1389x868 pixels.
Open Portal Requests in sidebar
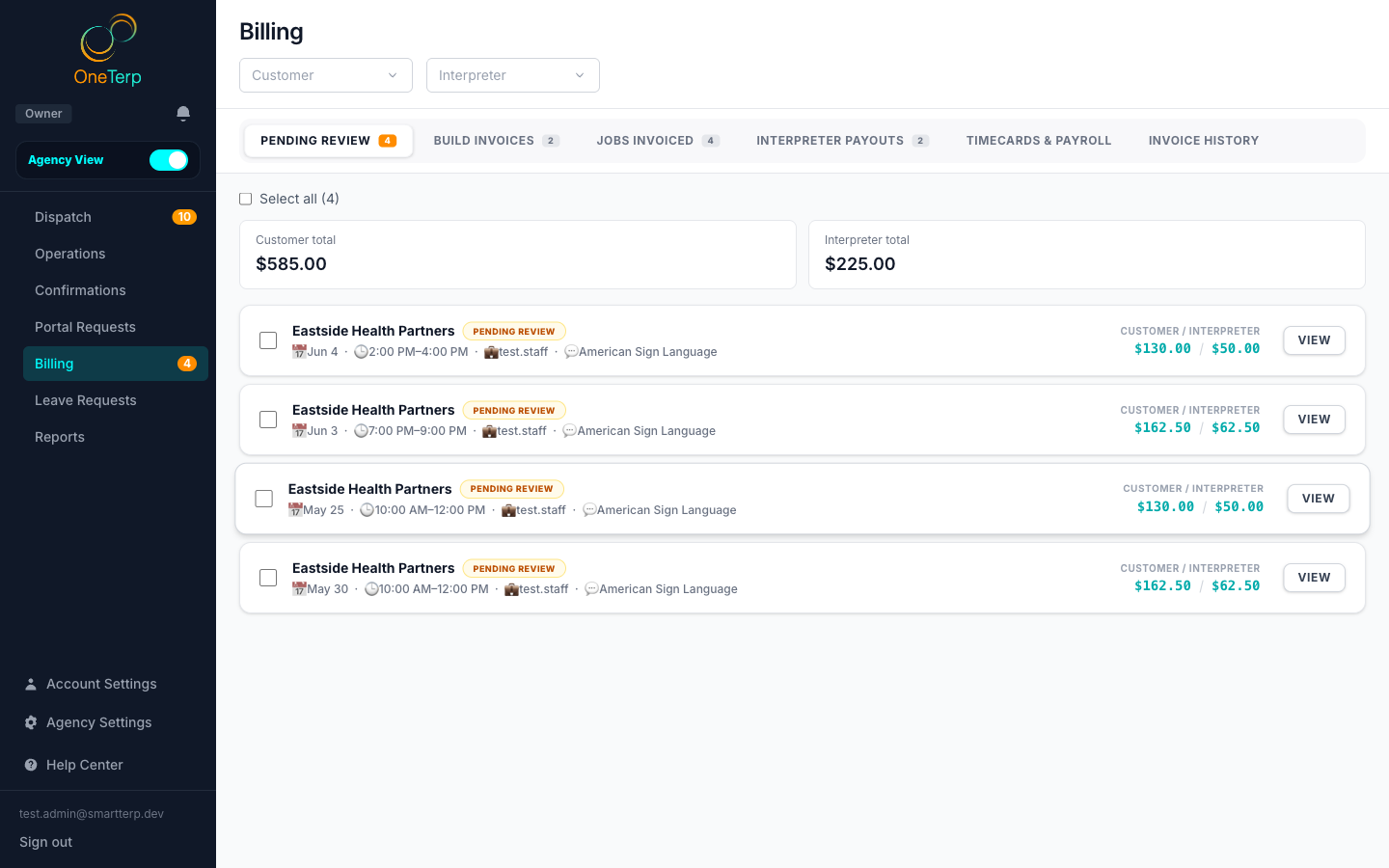(116, 327)
